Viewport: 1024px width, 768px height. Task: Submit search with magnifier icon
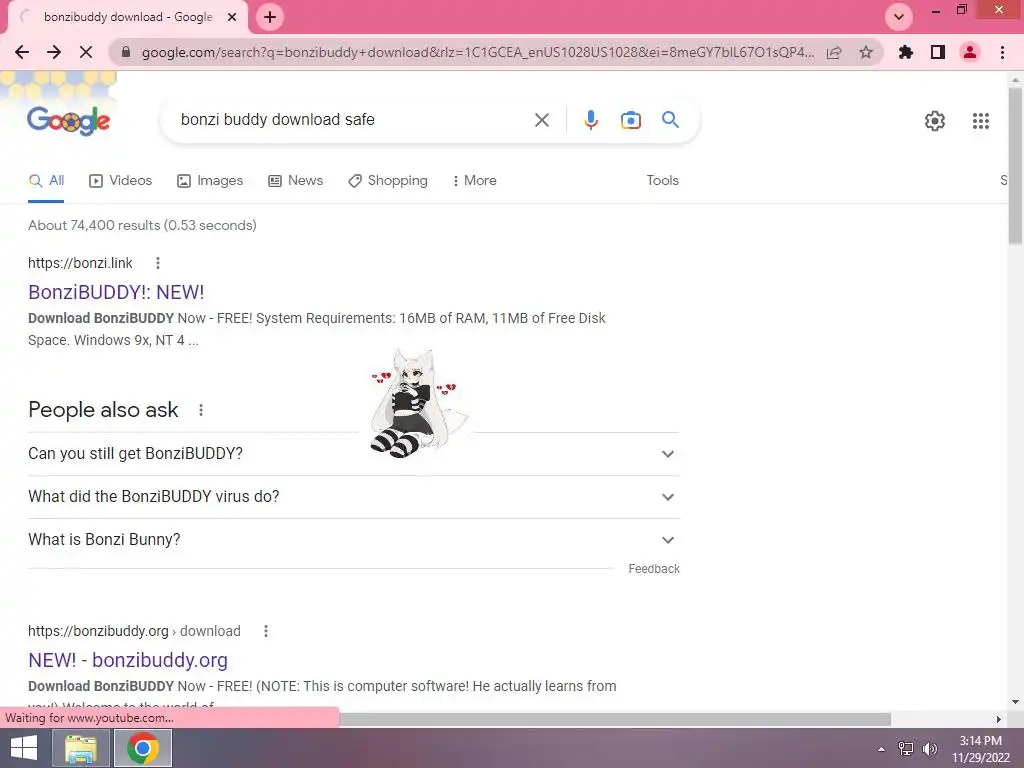coord(670,120)
